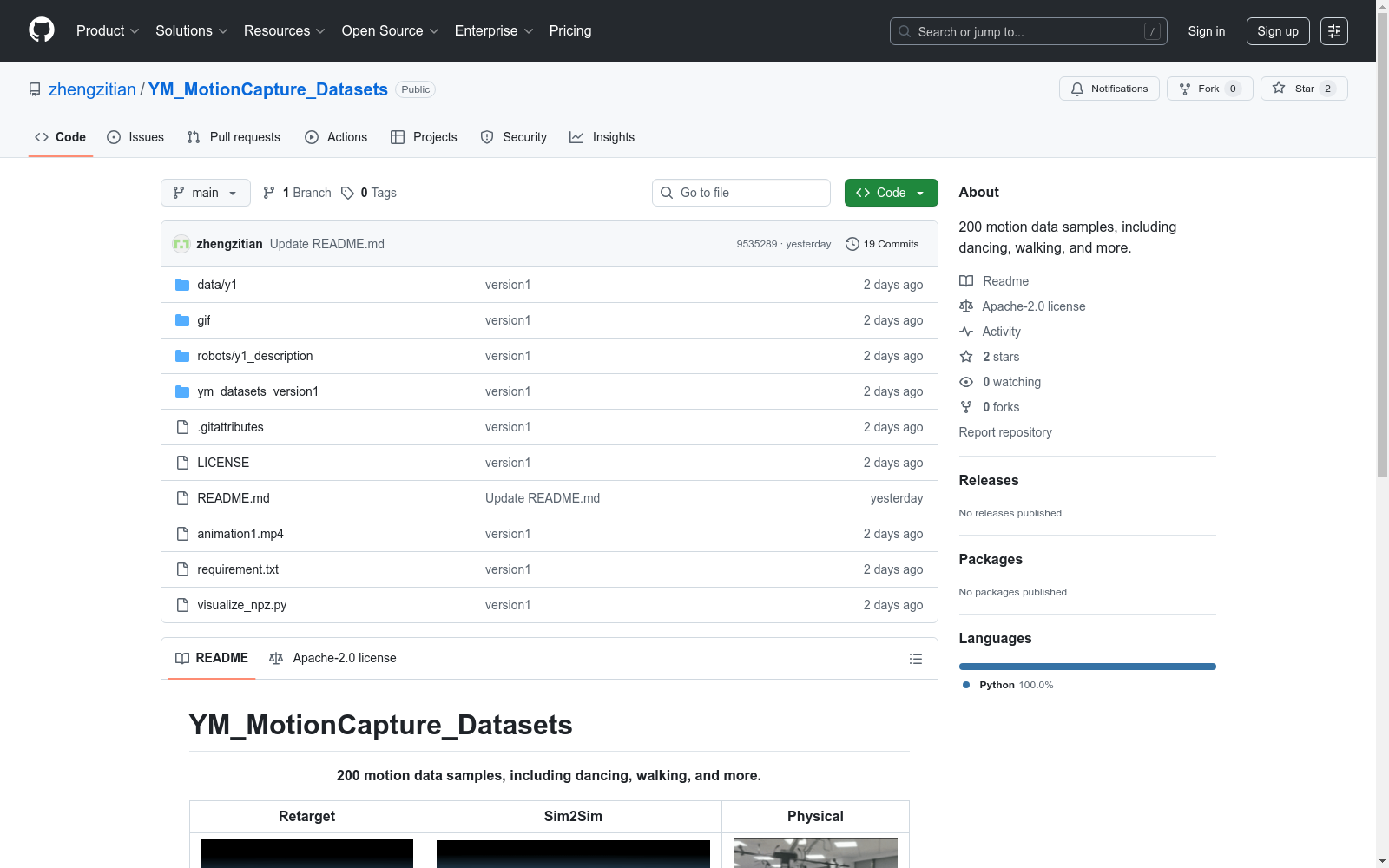
Task: Click the fork icon next to 0 forks
Action: [x=966, y=407]
